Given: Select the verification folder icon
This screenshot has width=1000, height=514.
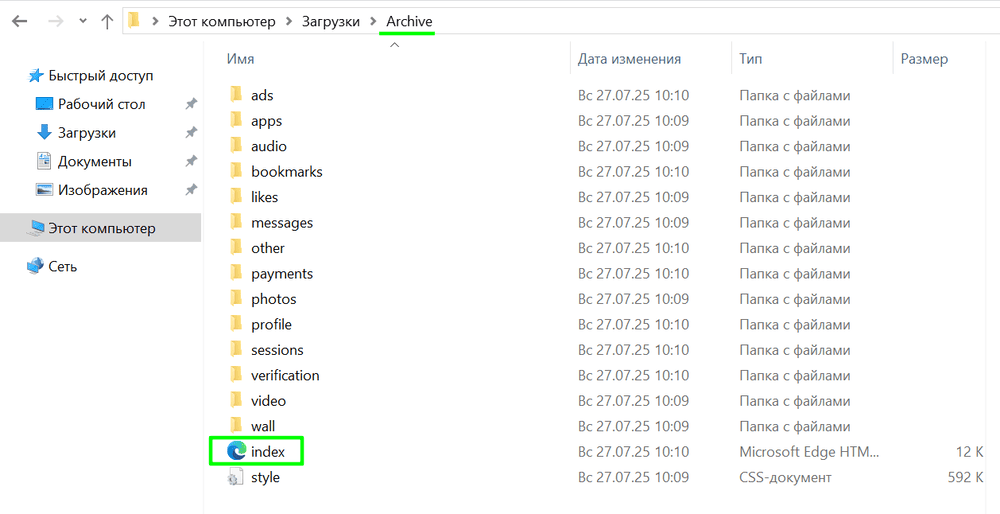Looking at the screenshot, I should tap(236, 375).
